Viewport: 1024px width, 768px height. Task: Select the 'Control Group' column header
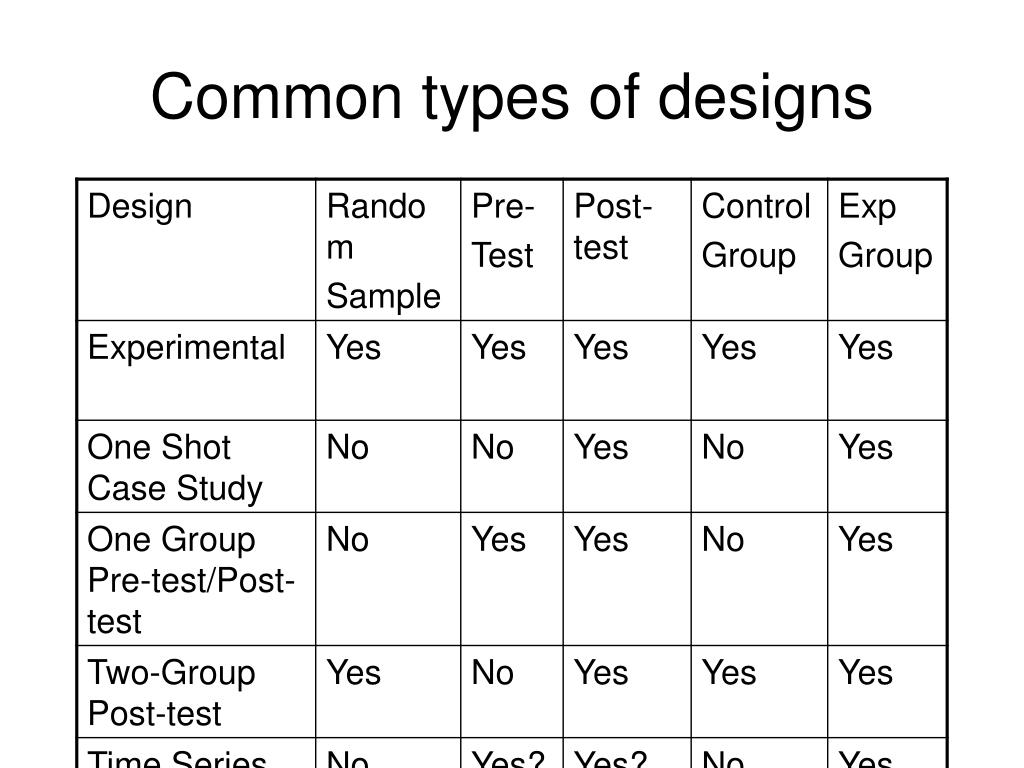(x=760, y=250)
